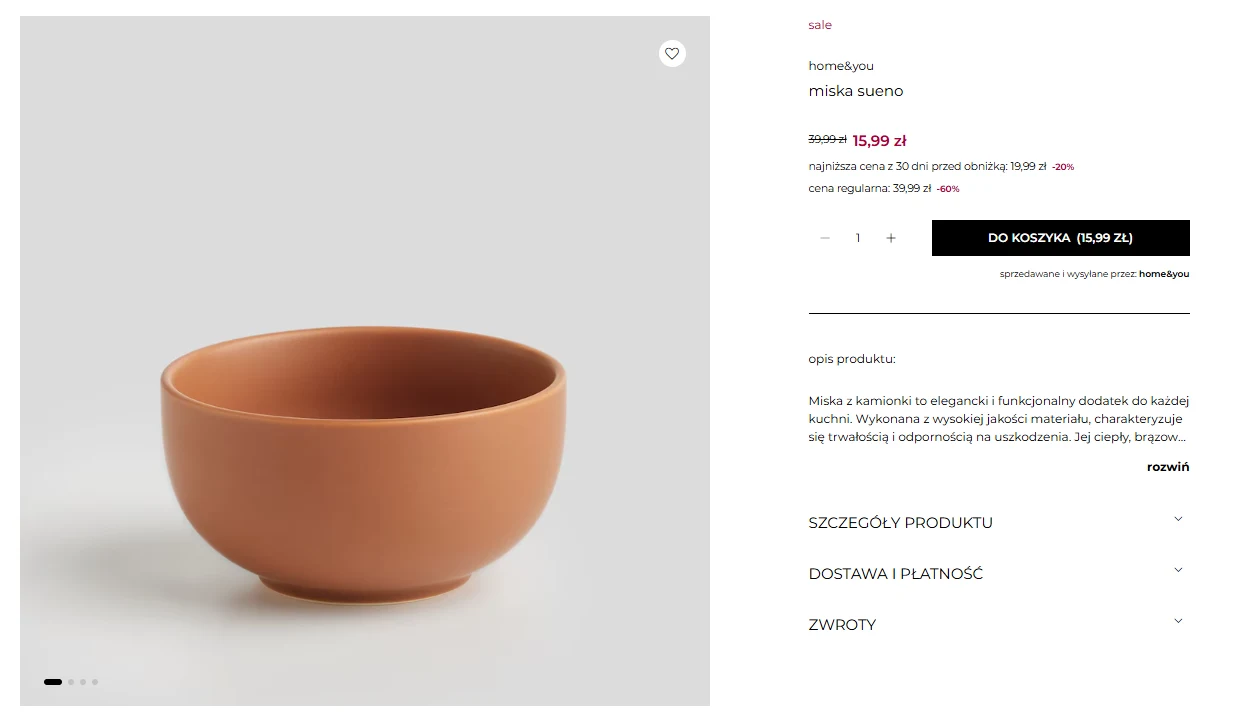Click home&you seller link near shipping info
1245x716 pixels.
(1164, 273)
